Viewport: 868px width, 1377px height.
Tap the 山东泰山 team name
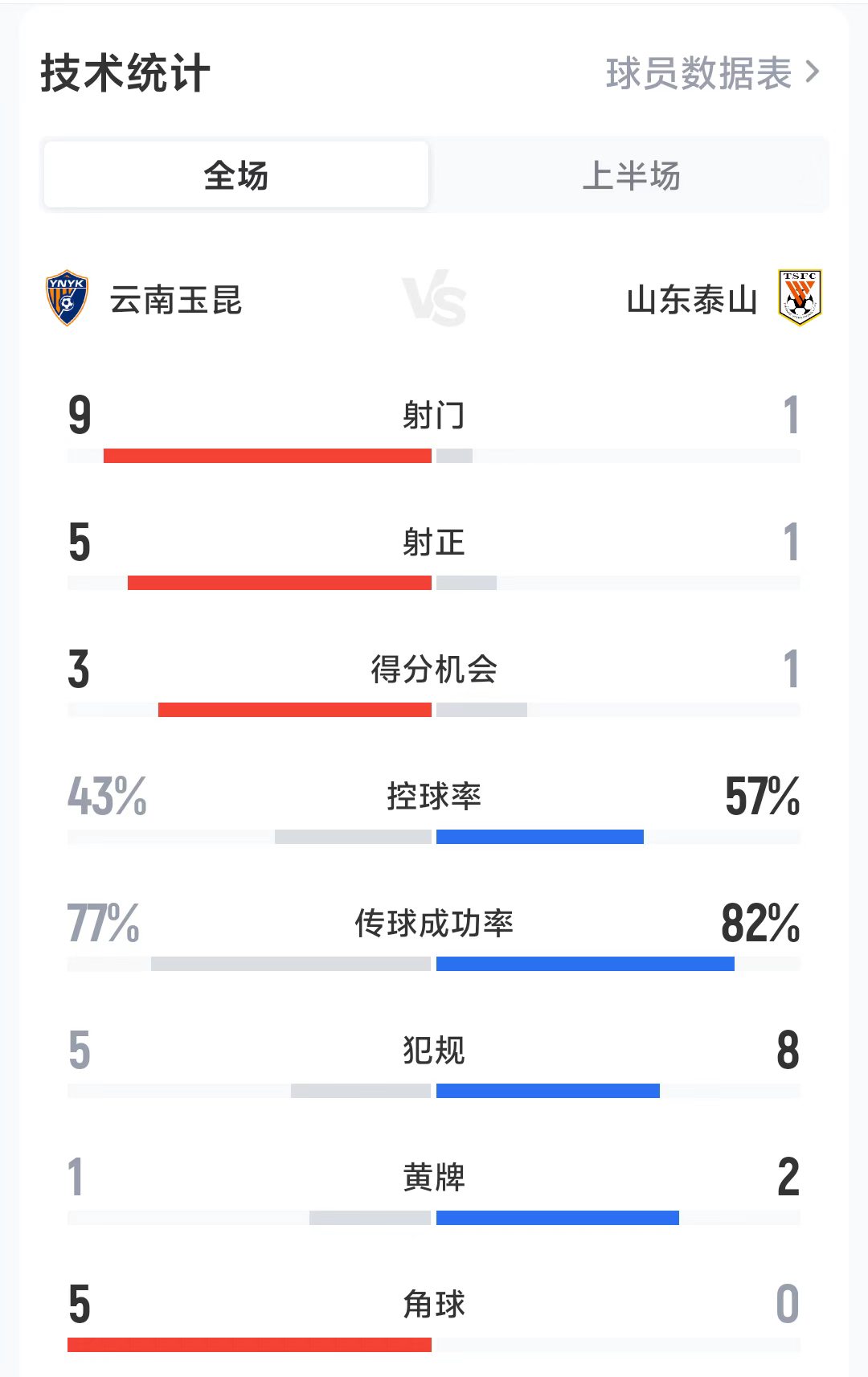[692, 300]
